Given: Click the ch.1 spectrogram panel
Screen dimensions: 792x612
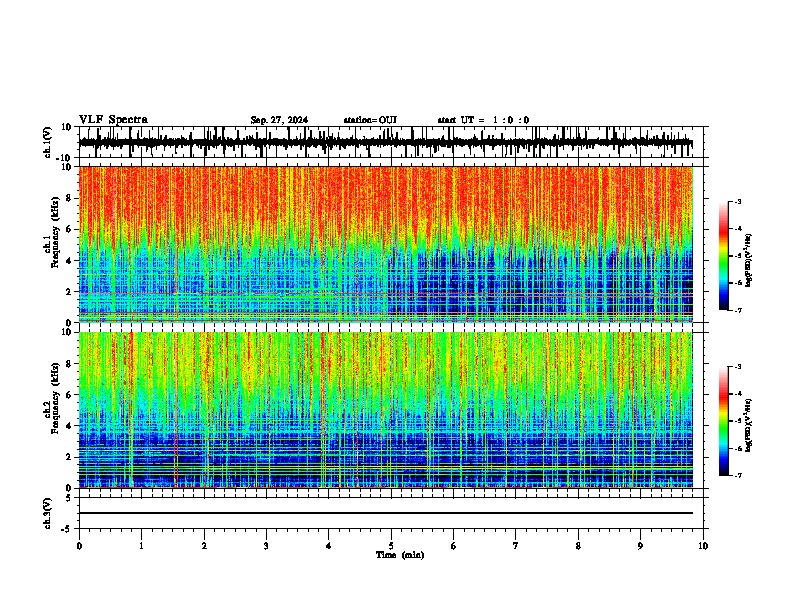Looking at the screenshot, I should (385, 244).
